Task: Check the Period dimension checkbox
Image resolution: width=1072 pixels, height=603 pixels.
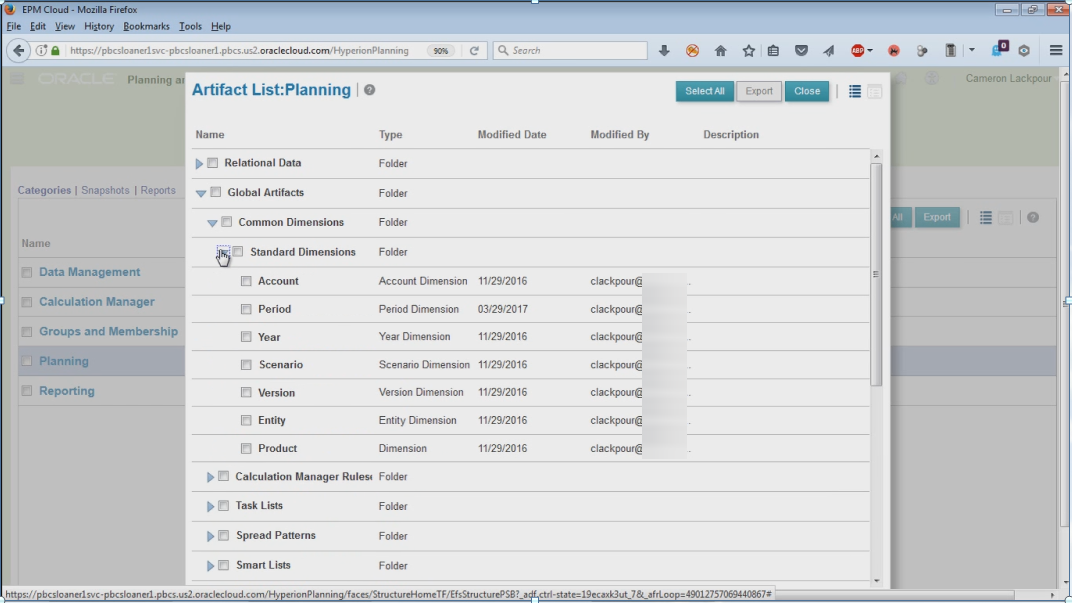Action: (x=246, y=309)
